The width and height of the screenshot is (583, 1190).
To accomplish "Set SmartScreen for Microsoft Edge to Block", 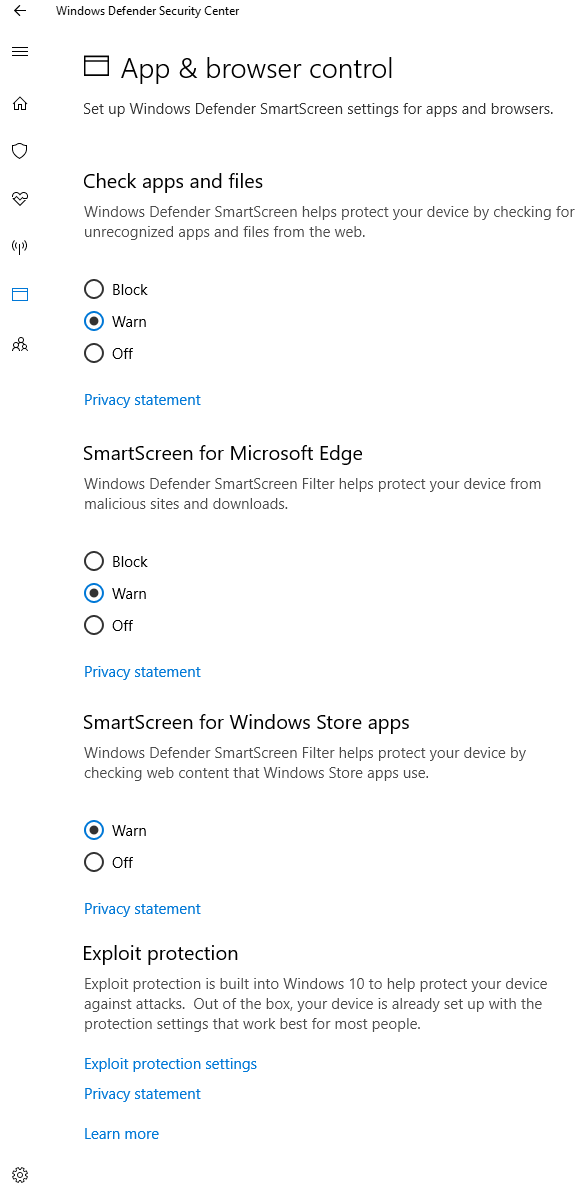I will point(93,561).
